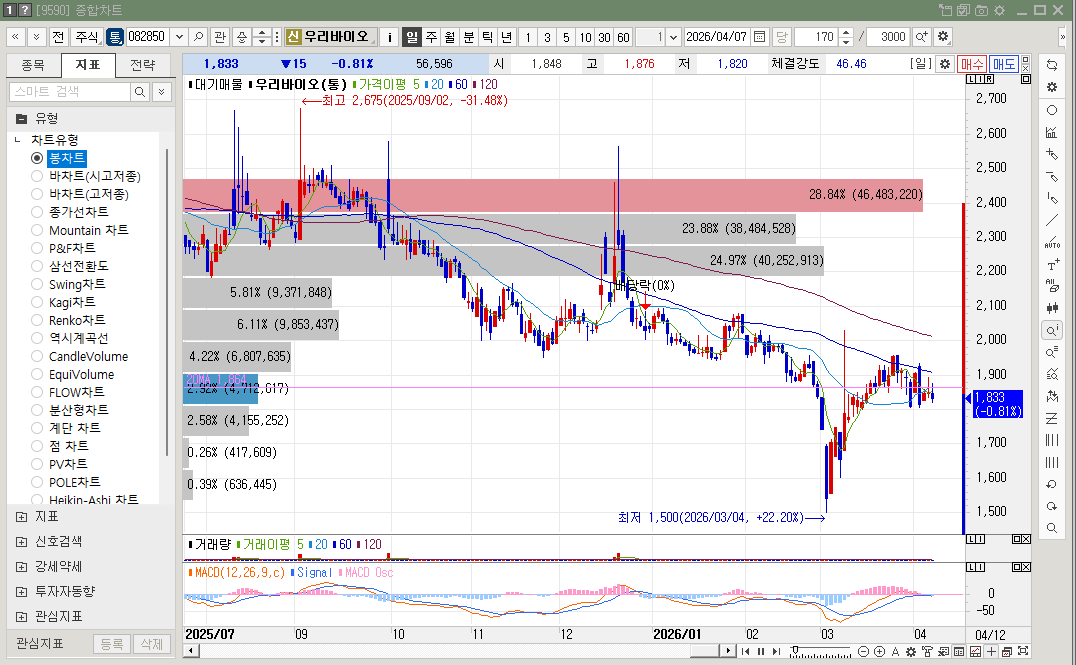Toggle the crosshair plus icon

click(x=991, y=651)
